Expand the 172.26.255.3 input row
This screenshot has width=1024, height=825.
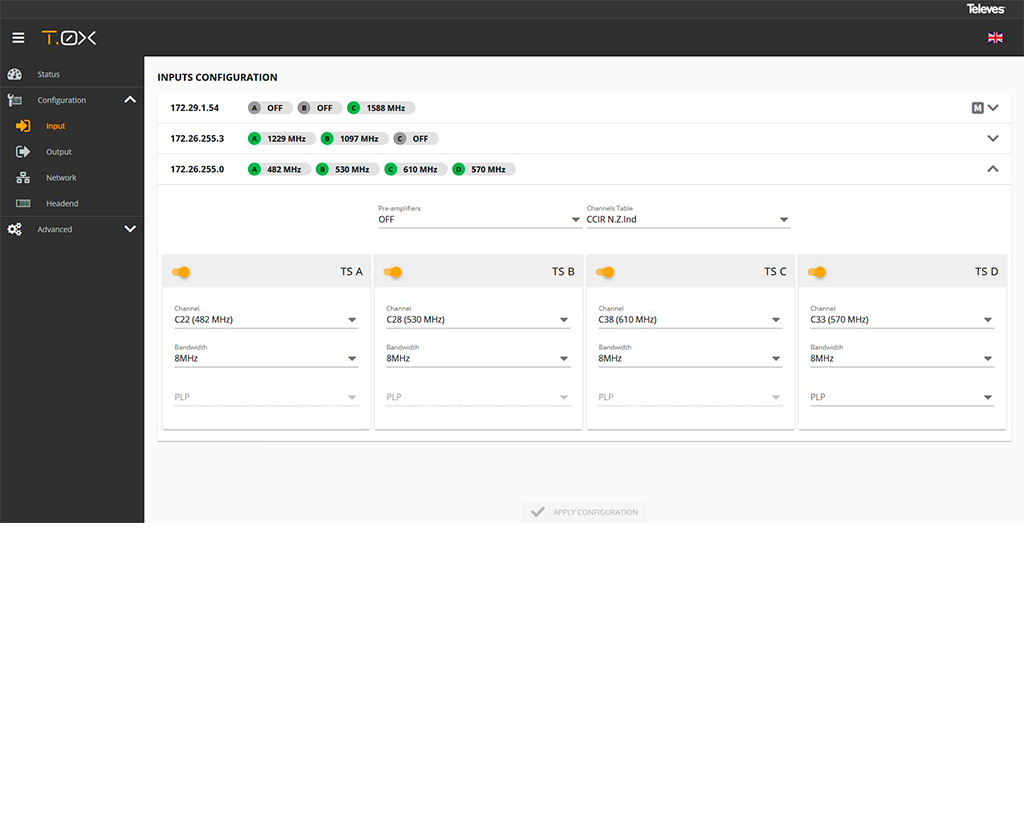[992, 138]
